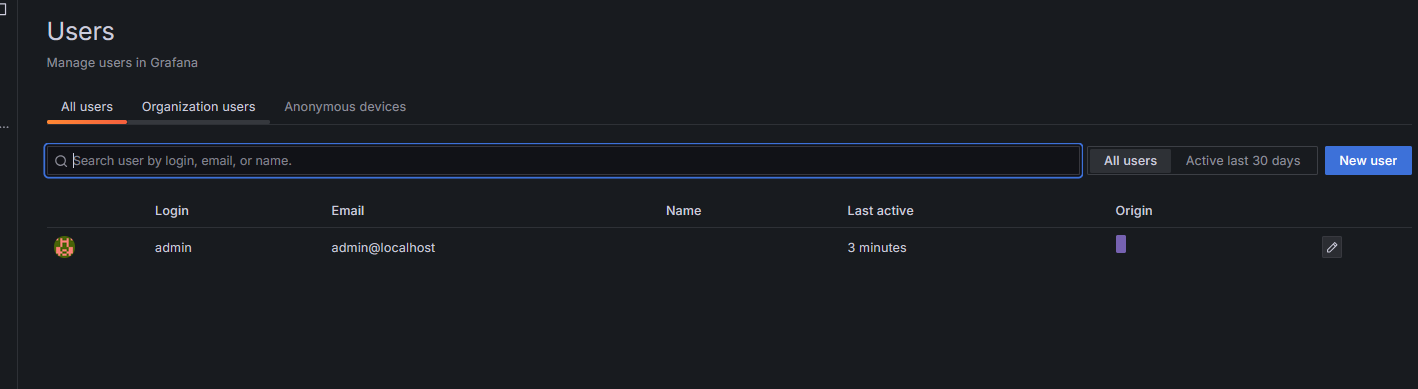This screenshot has height=389, width=1418.
Task: Click the square icon at the top-left edge
Action: coord(3,11)
